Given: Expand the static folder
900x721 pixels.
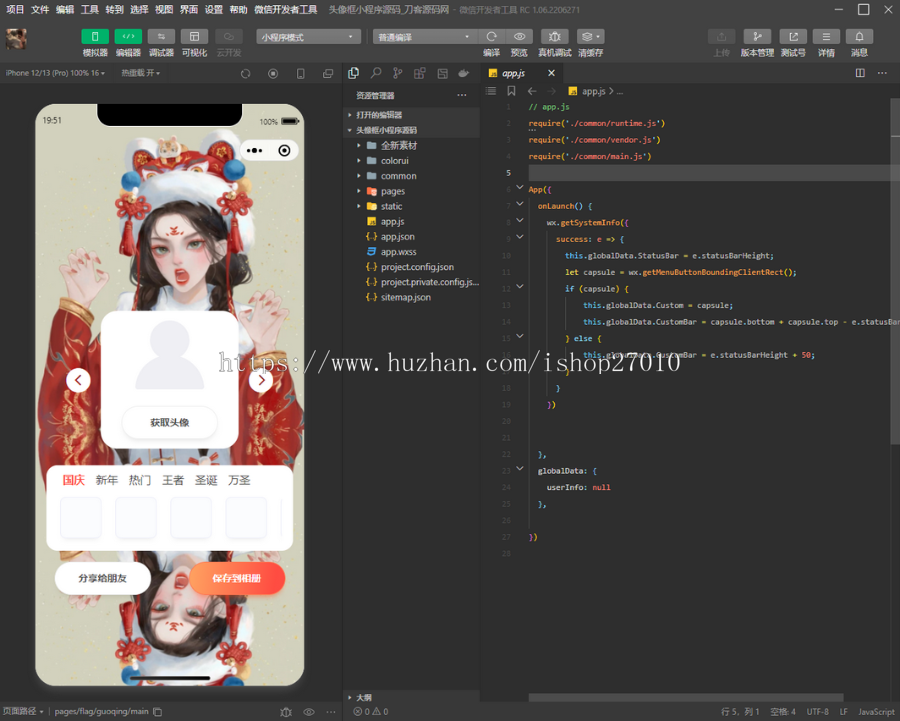Looking at the screenshot, I should click(x=411, y=206).
